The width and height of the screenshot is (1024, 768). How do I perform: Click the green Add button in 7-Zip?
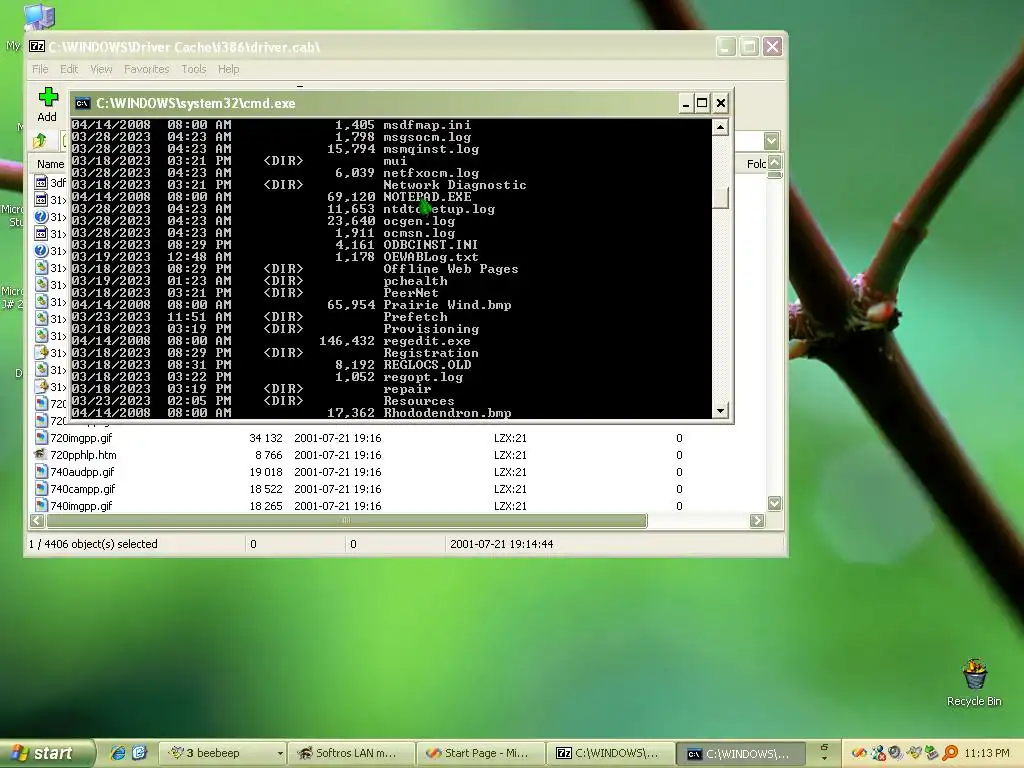[x=47, y=104]
